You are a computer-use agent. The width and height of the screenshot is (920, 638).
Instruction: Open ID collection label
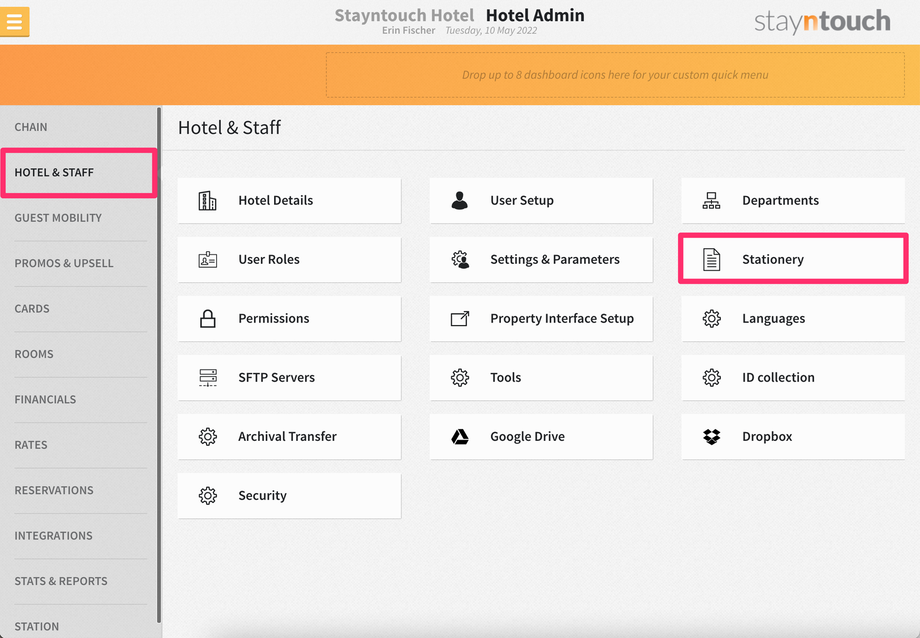(778, 377)
